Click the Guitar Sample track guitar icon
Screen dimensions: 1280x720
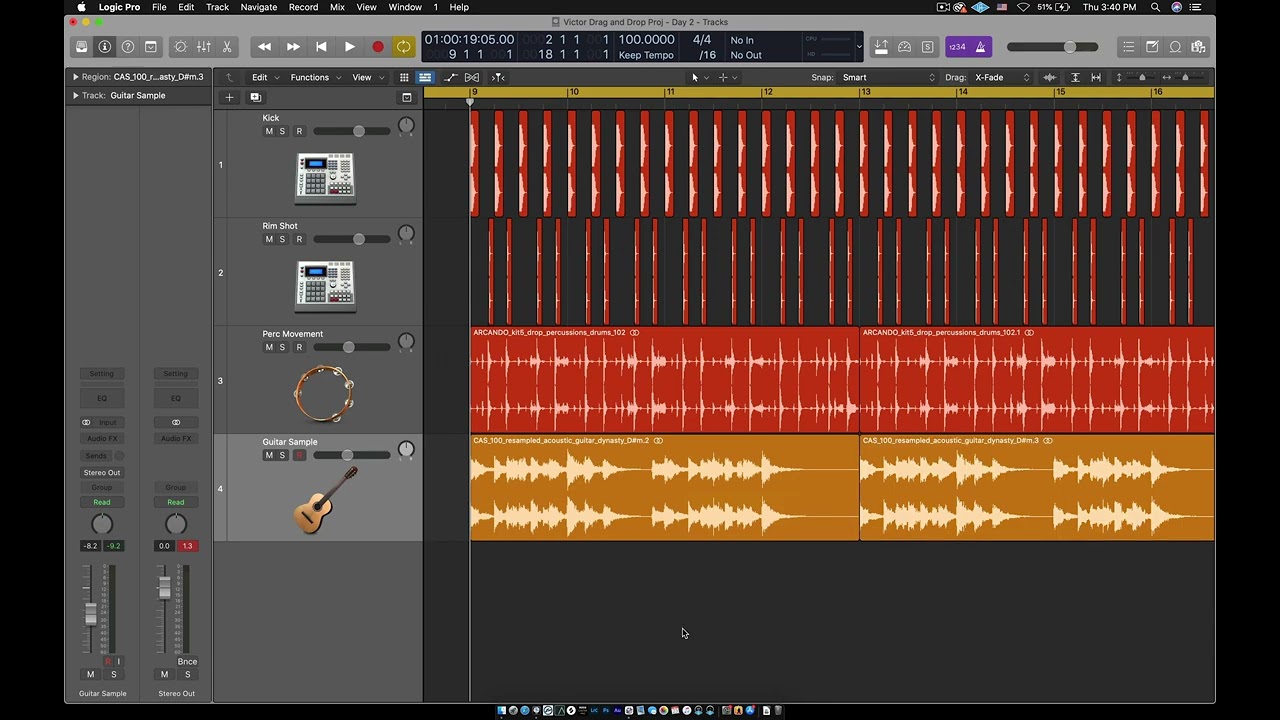pos(325,501)
